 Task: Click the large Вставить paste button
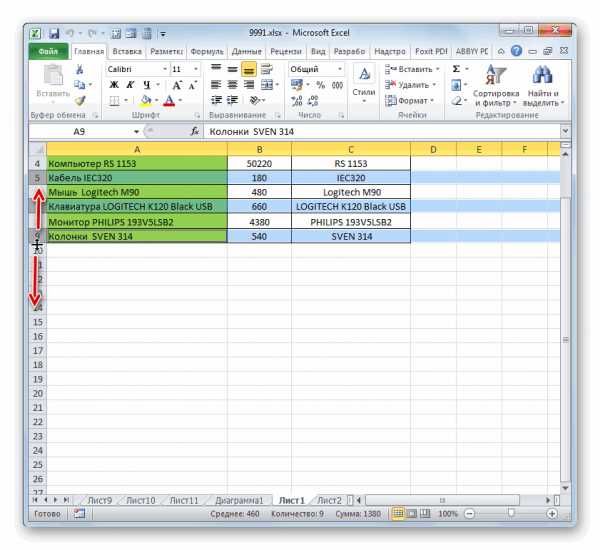click(x=53, y=82)
